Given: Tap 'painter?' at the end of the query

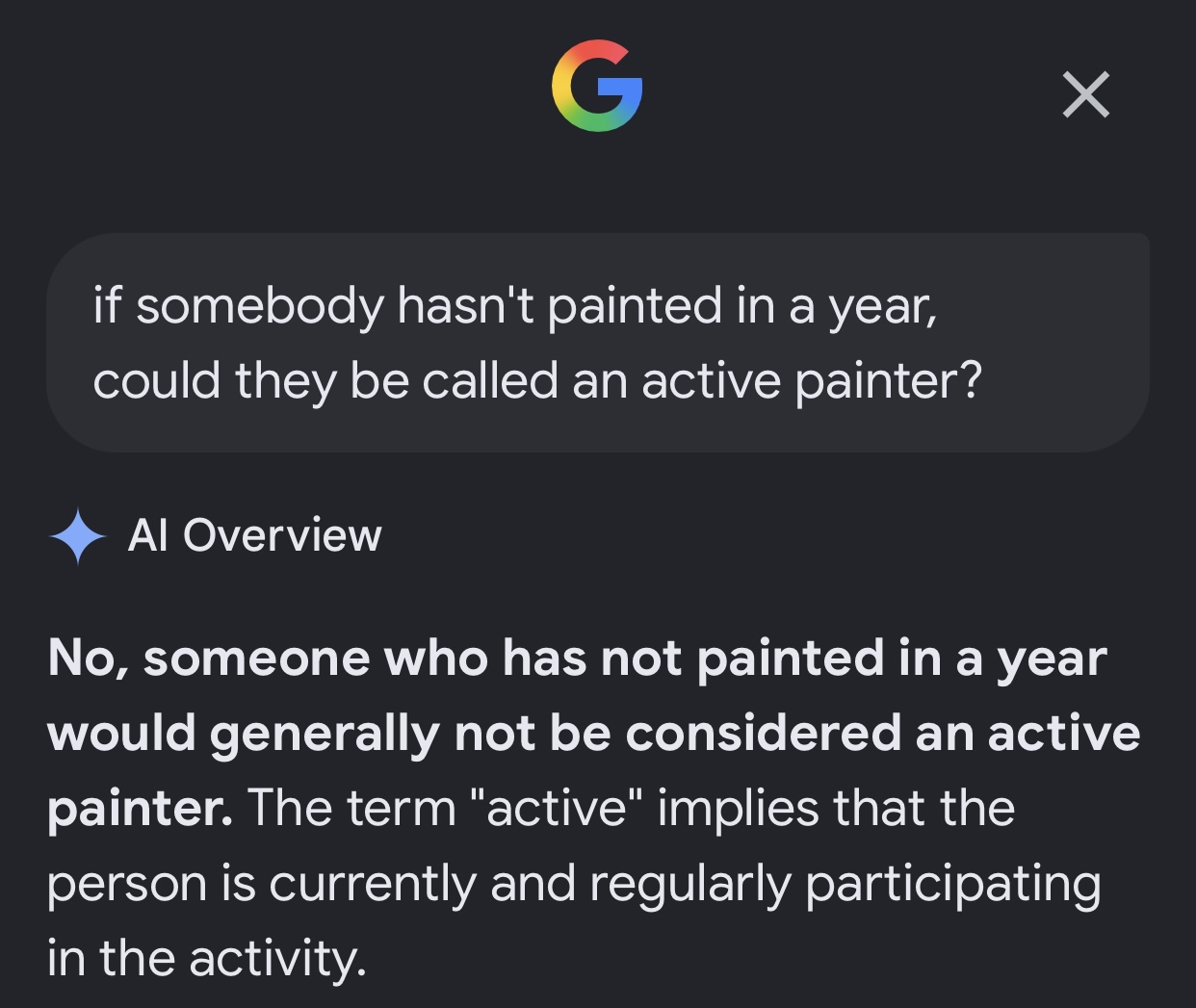Looking at the screenshot, I should pos(889,381).
